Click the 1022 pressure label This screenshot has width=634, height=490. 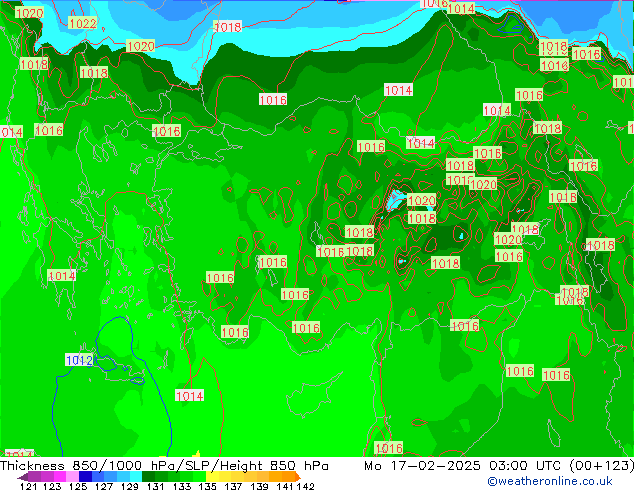pyautogui.click(x=82, y=23)
